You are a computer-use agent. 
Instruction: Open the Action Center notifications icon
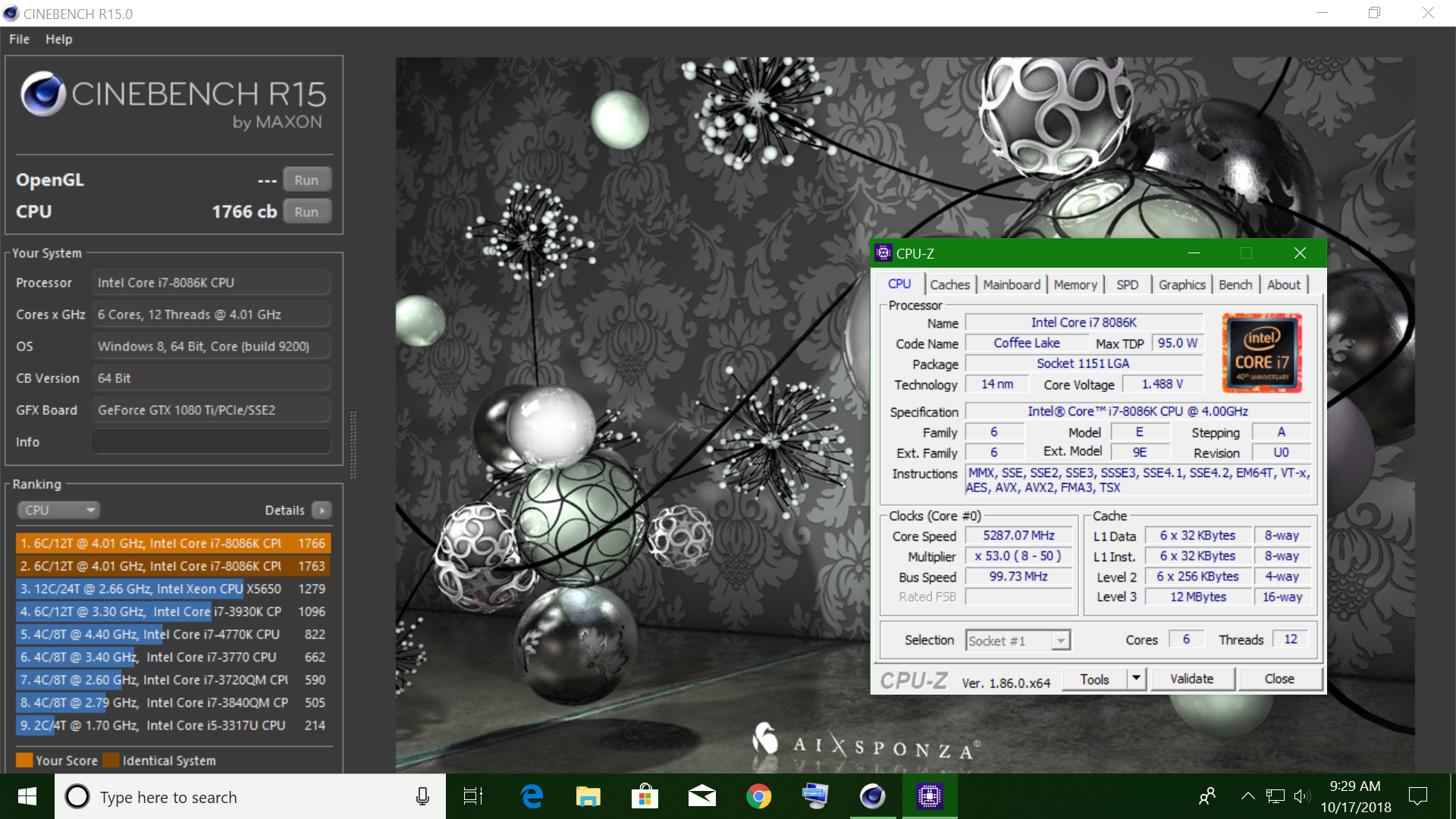coord(1417,796)
